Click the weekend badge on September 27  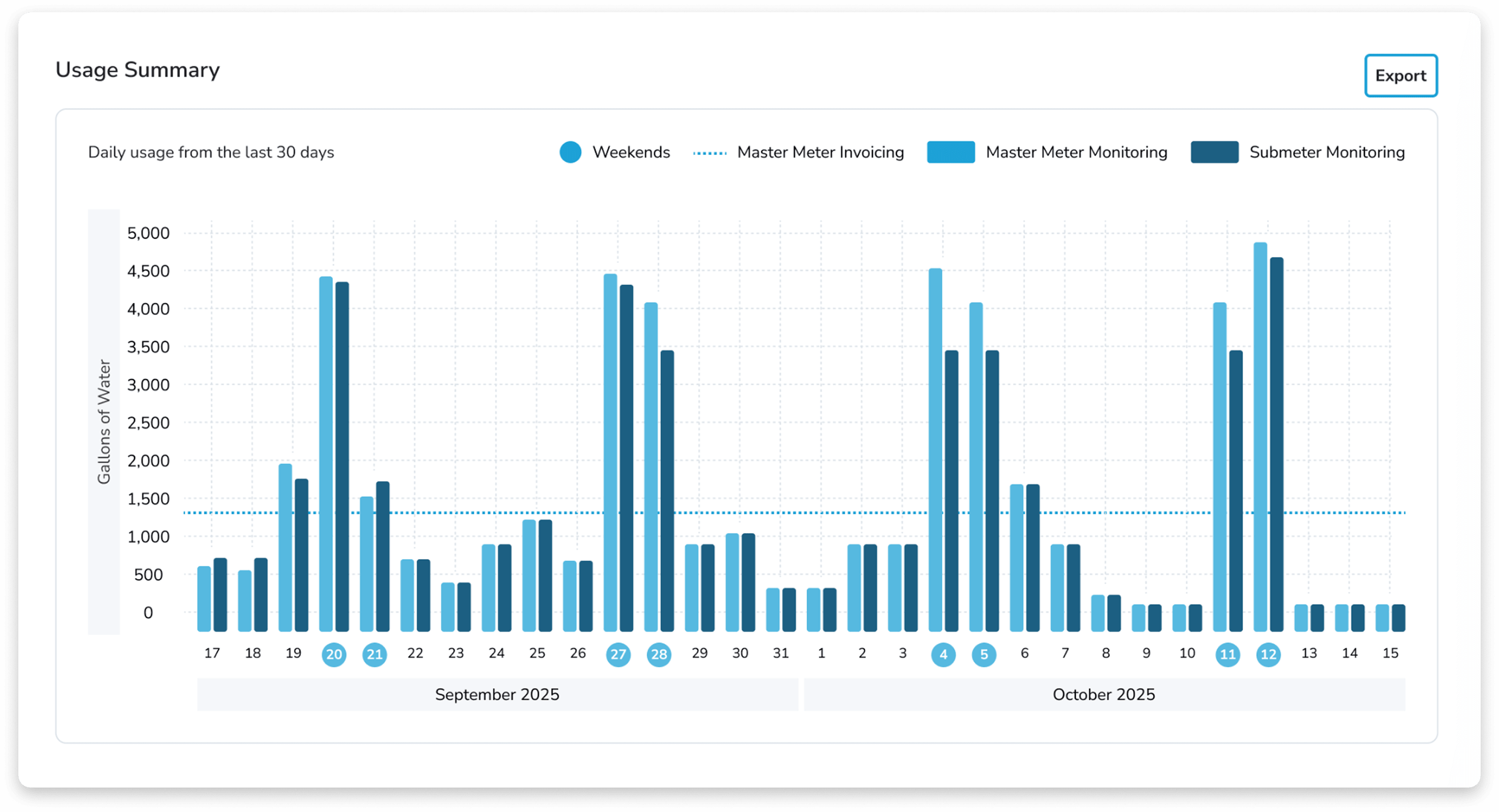pyautogui.click(x=618, y=654)
